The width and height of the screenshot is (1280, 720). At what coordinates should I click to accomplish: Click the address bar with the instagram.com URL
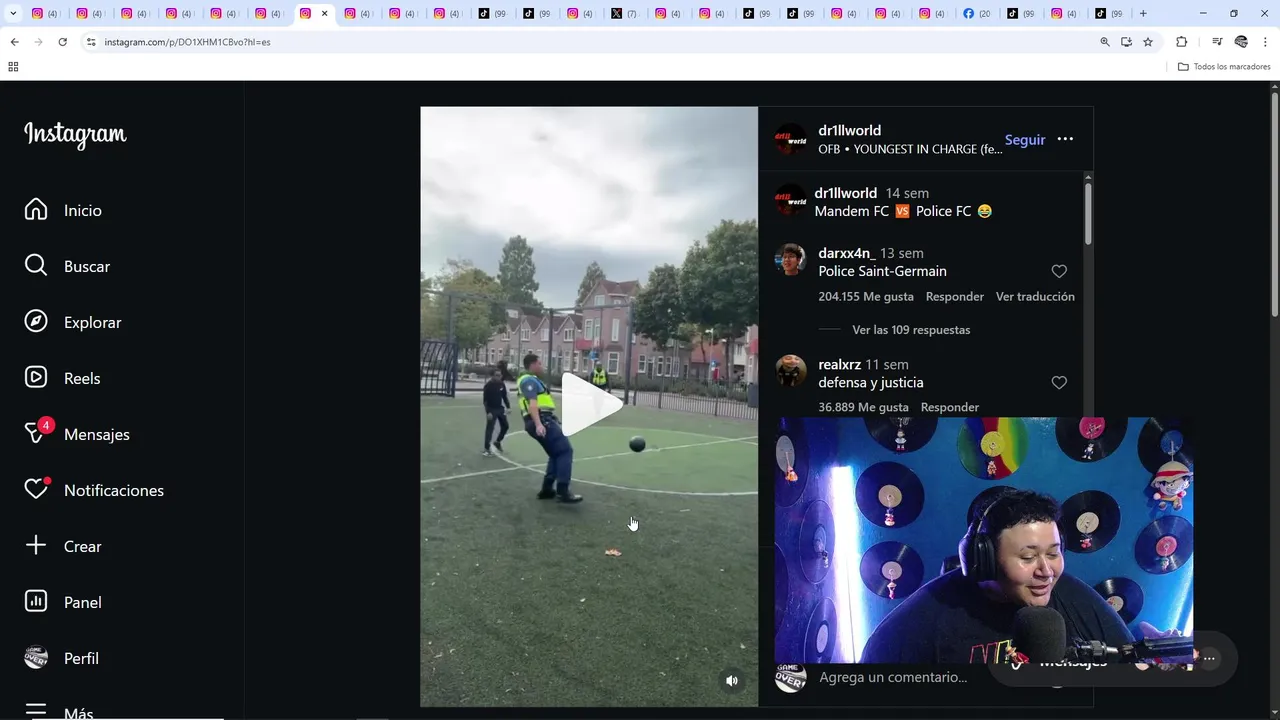coord(590,42)
